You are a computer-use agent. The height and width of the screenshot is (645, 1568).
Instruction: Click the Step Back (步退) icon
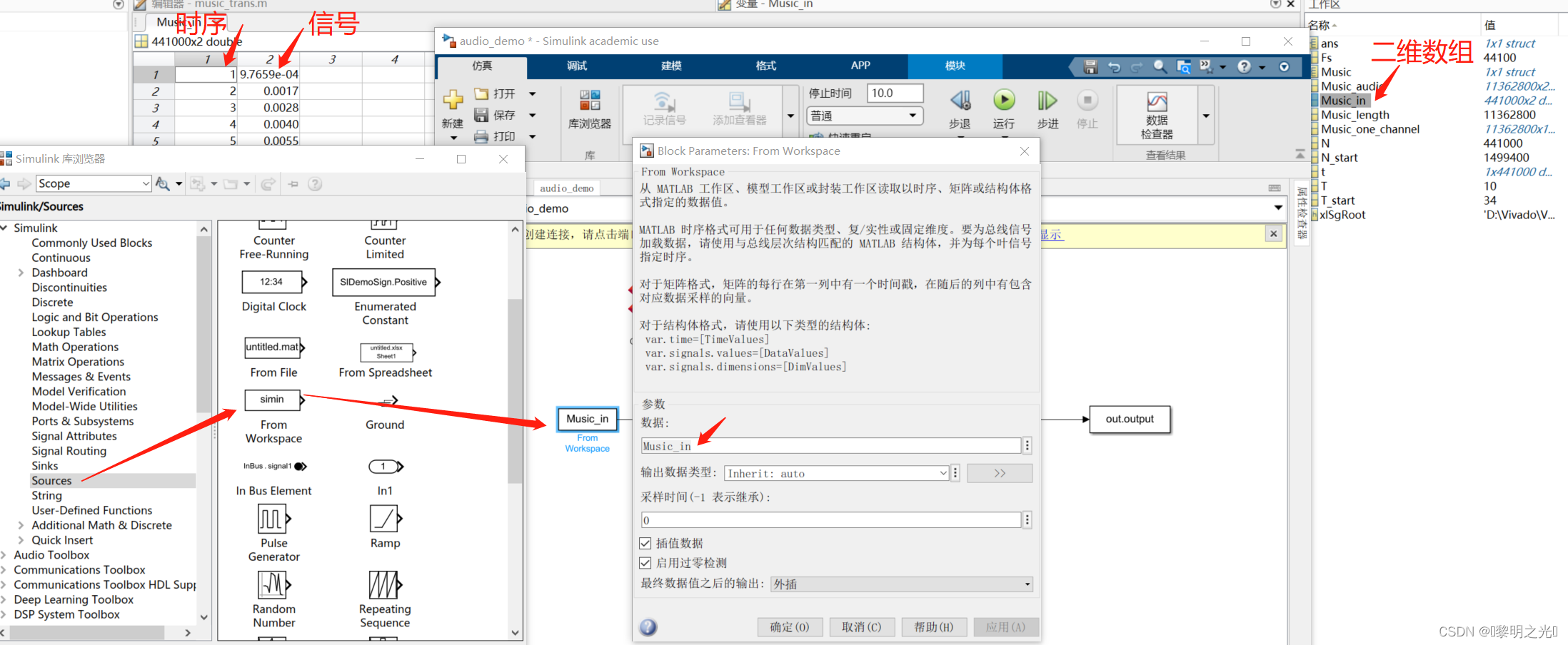pos(960,101)
